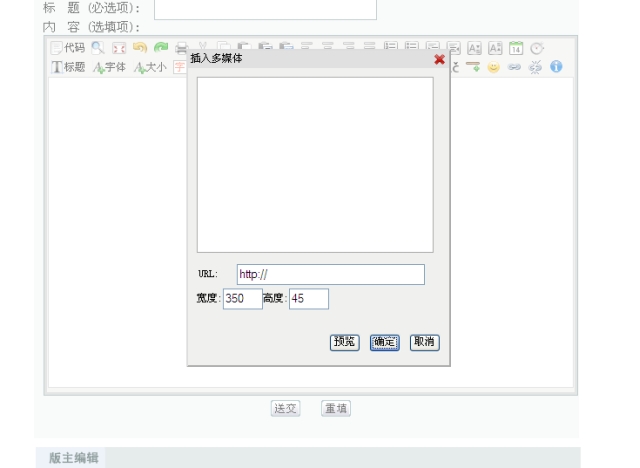
Task: Click the URL input field
Action: pyautogui.click(x=330, y=275)
